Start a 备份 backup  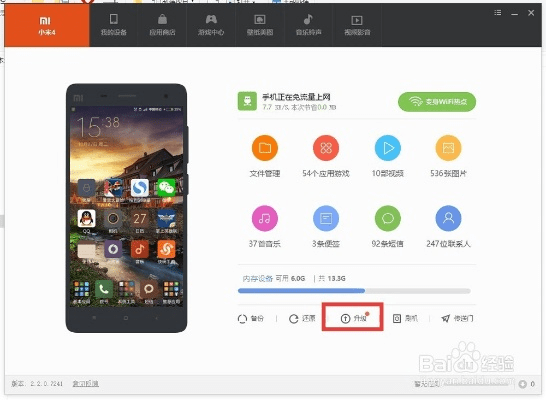click(251, 319)
